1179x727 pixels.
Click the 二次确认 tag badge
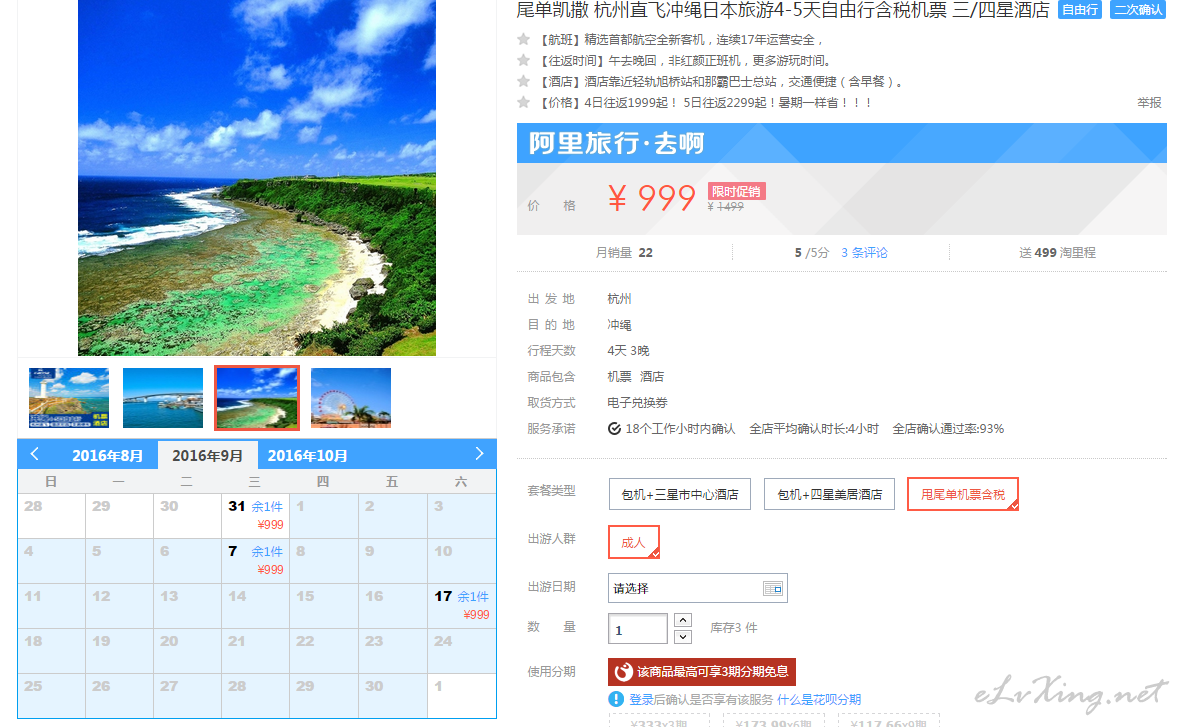coord(1138,10)
